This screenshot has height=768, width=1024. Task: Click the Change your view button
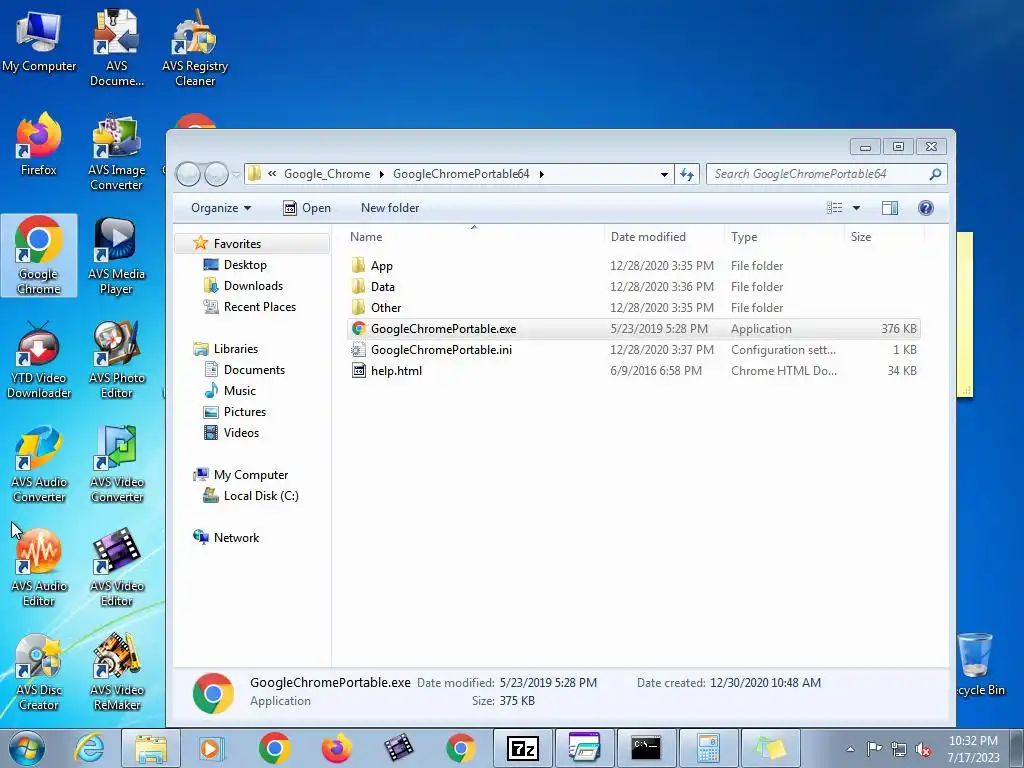835,208
